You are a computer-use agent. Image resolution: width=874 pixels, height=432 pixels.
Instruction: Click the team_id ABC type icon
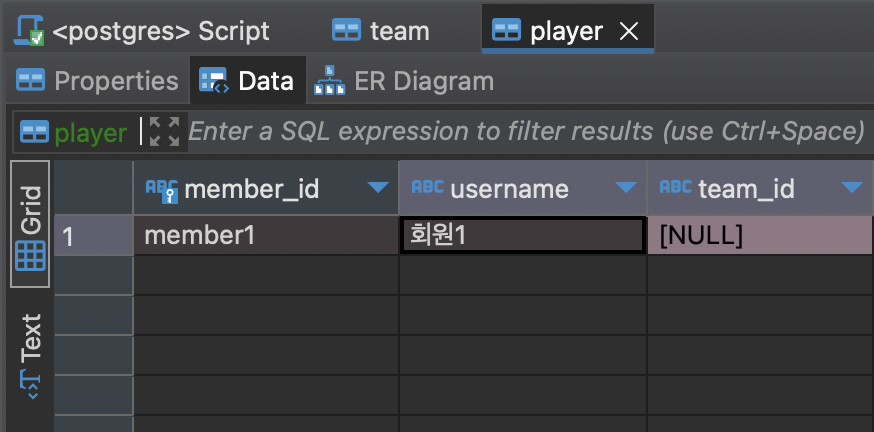676,186
